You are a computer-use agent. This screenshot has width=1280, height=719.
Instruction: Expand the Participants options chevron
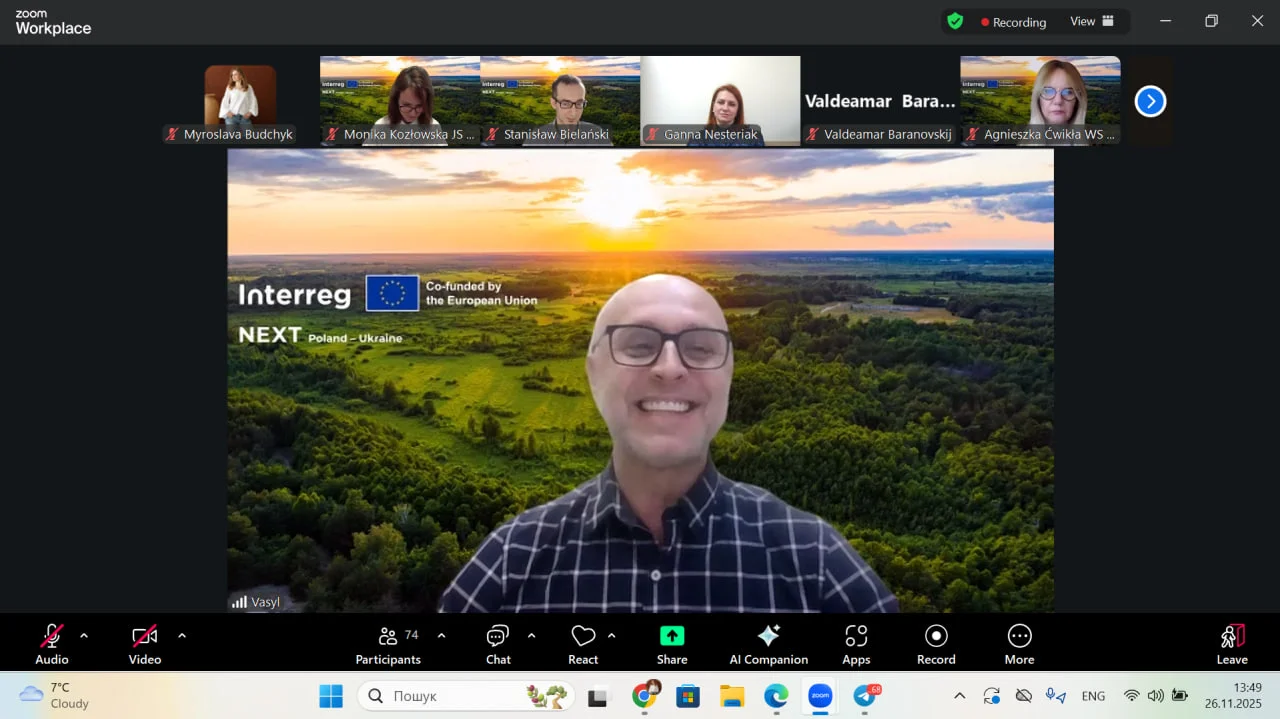coord(441,635)
